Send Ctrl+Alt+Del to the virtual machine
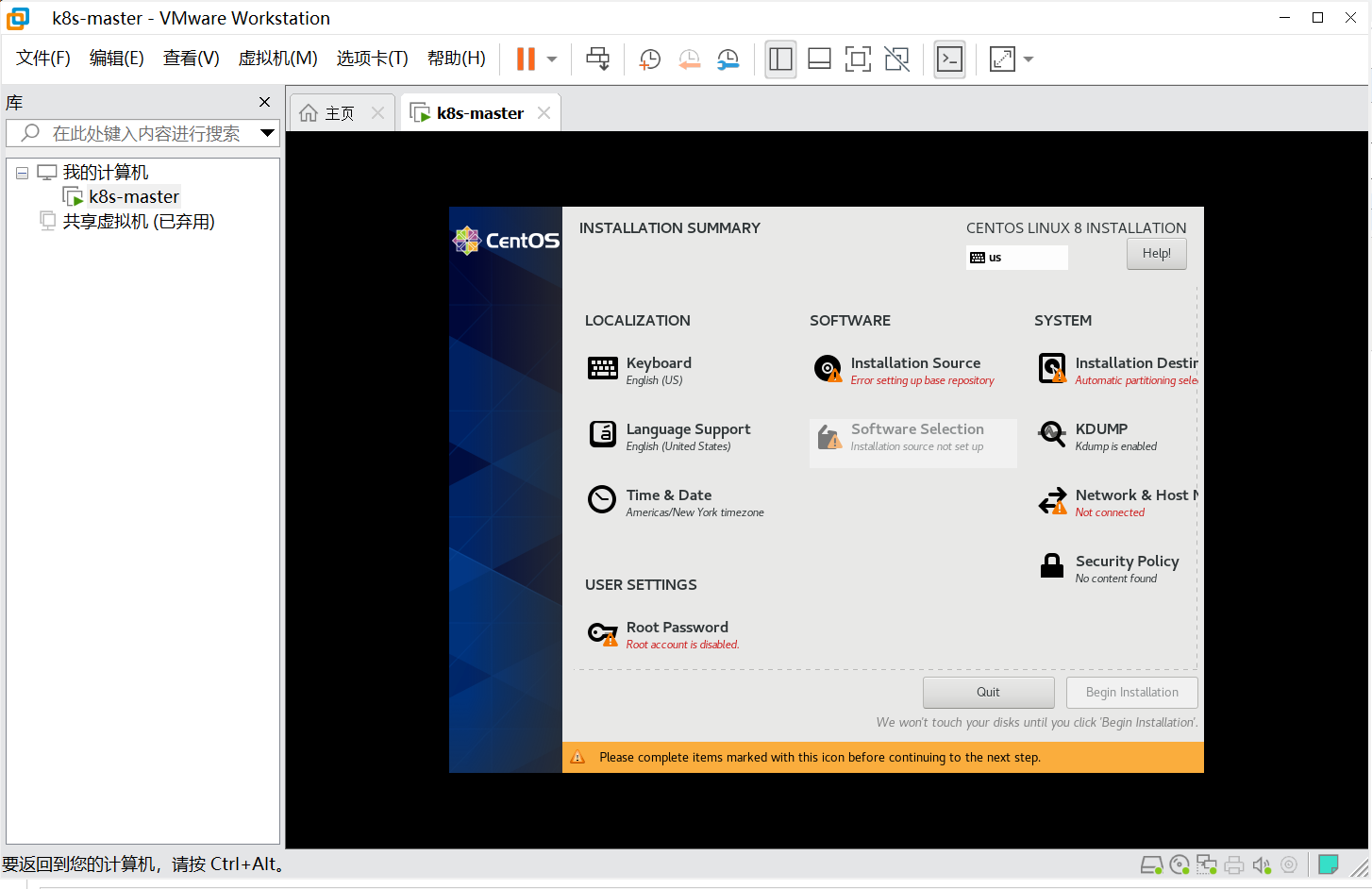Image resolution: width=1372 pixels, height=889 pixels. coord(597,59)
